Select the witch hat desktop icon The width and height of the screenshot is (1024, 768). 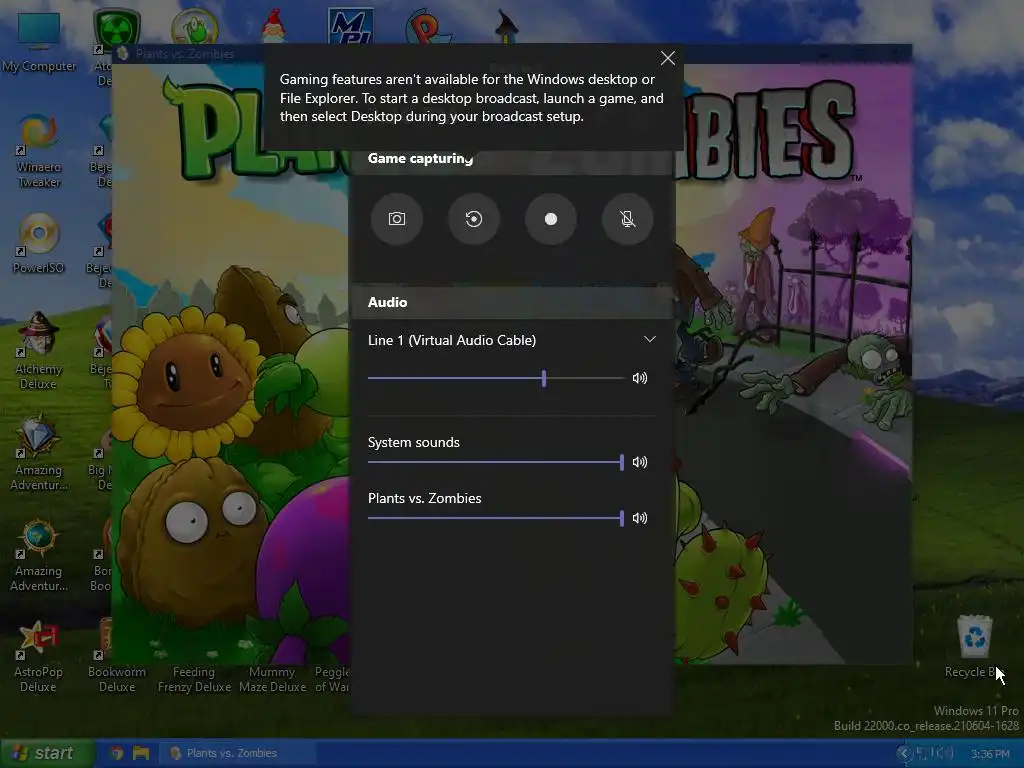pos(506,26)
